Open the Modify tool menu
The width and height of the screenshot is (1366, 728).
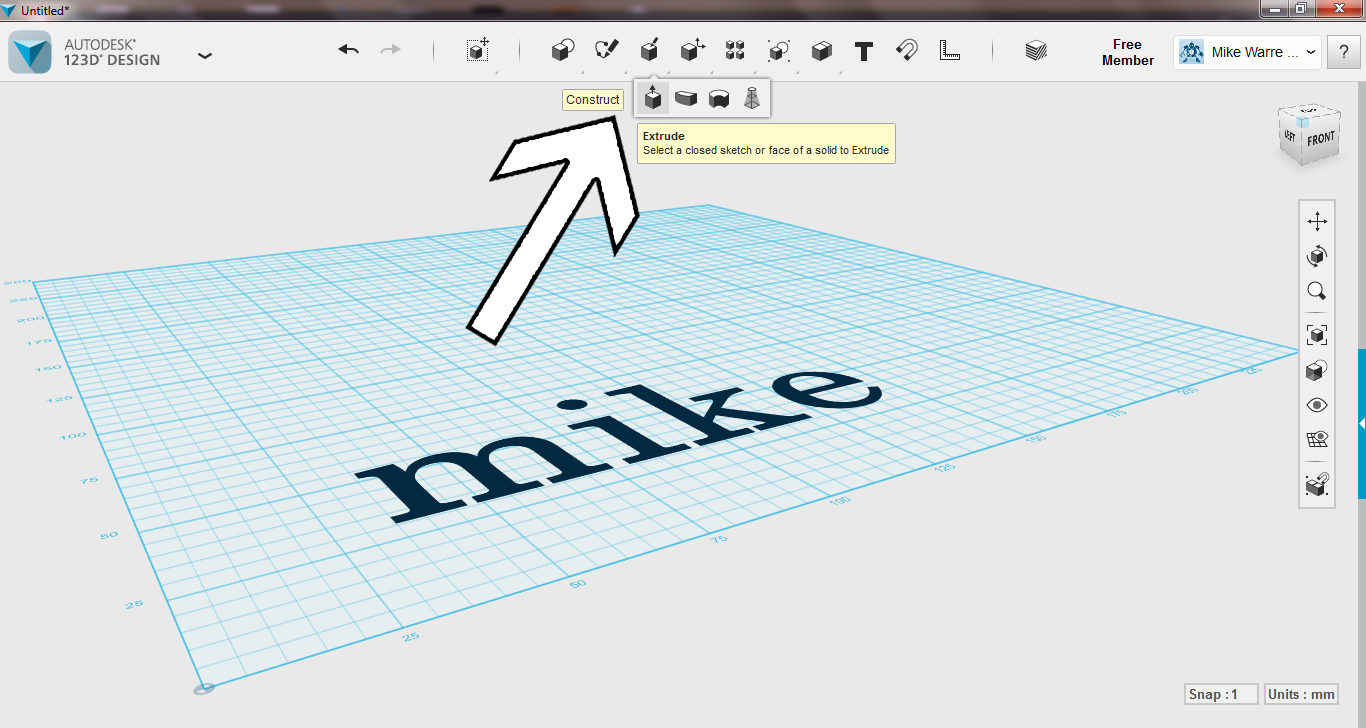pos(692,50)
